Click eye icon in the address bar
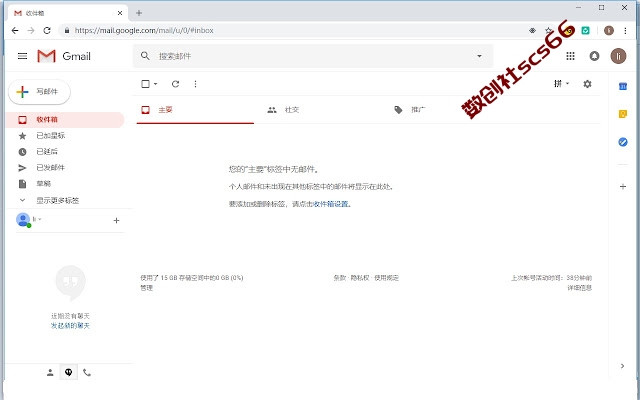Viewport: 640px width, 400px height. [532, 30]
